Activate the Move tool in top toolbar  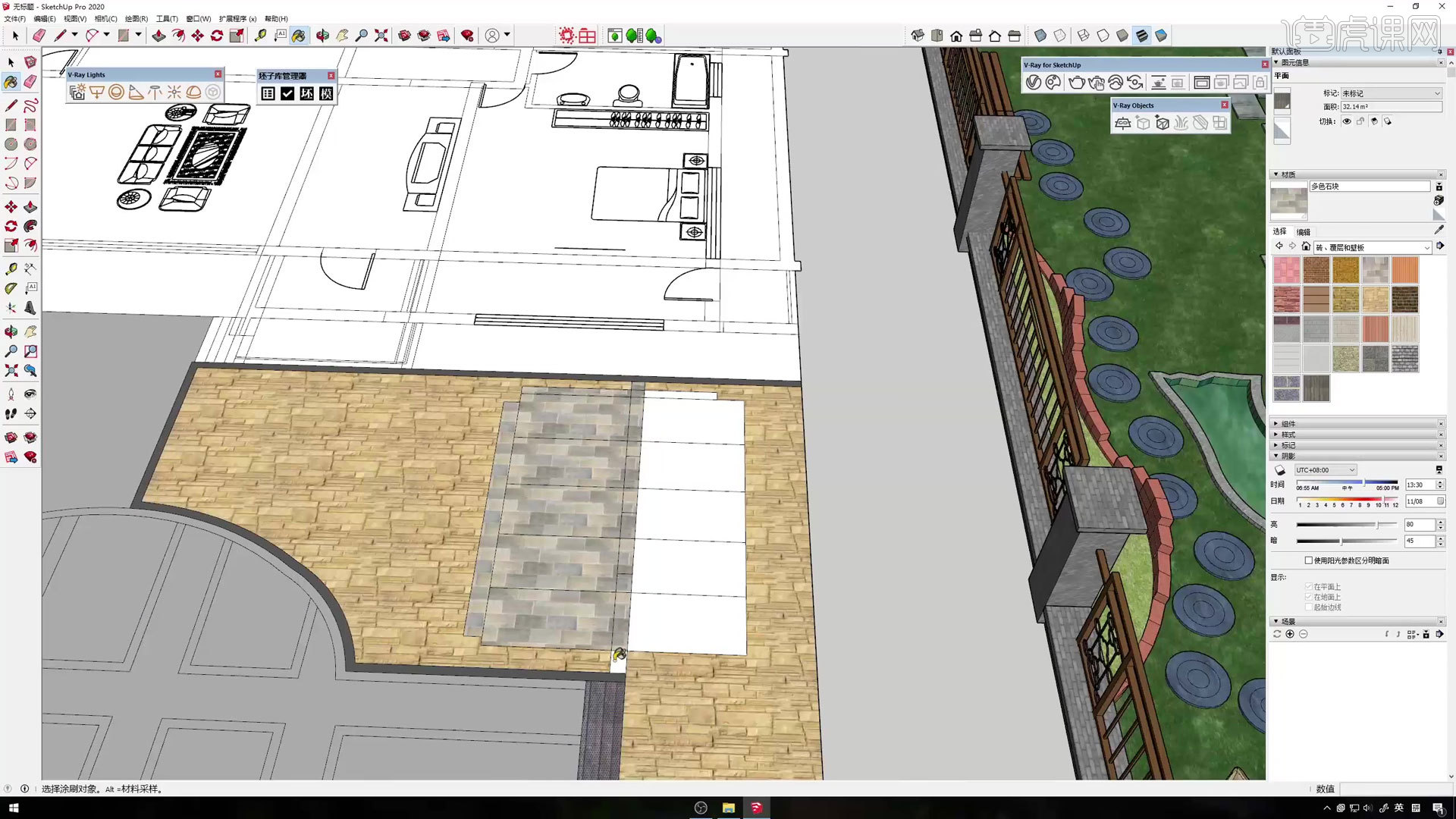(x=197, y=36)
